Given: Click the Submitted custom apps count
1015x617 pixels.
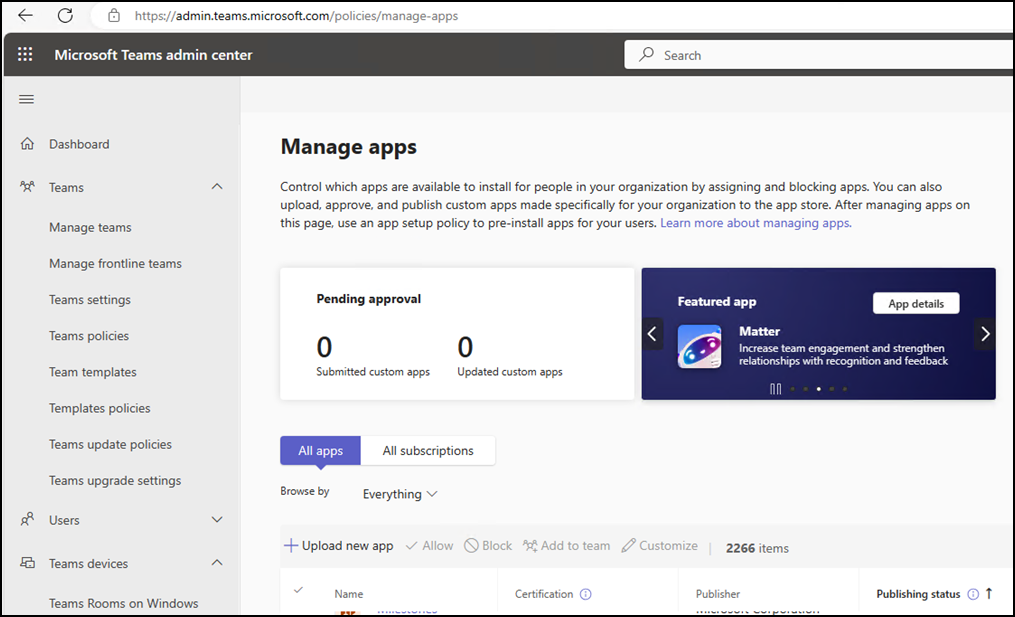Looking at the screenshot, I should [324, 347].
